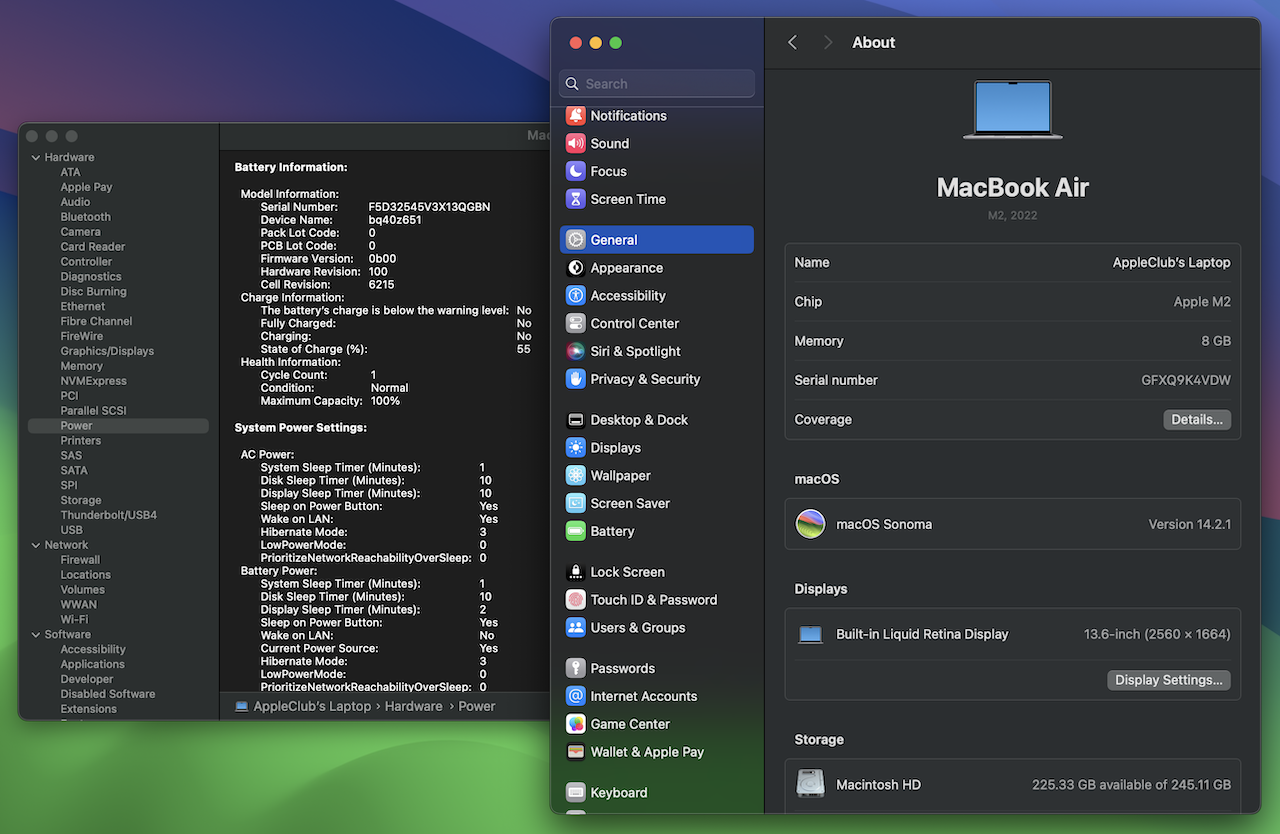Open Siri & Spotlight icon
Viewport: 1280px width, 834px height.
(x=575, y=351)
